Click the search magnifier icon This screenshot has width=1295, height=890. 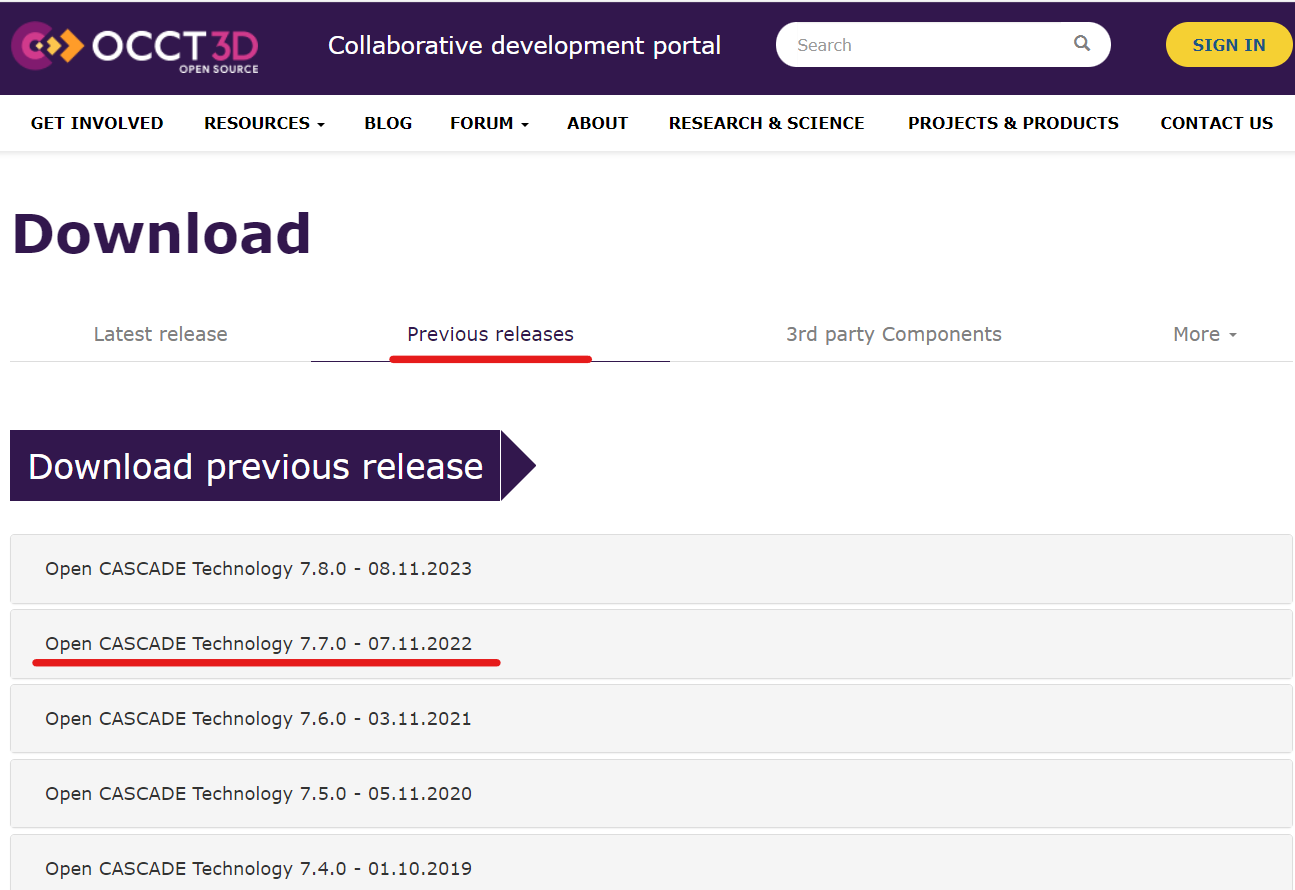1082,44
